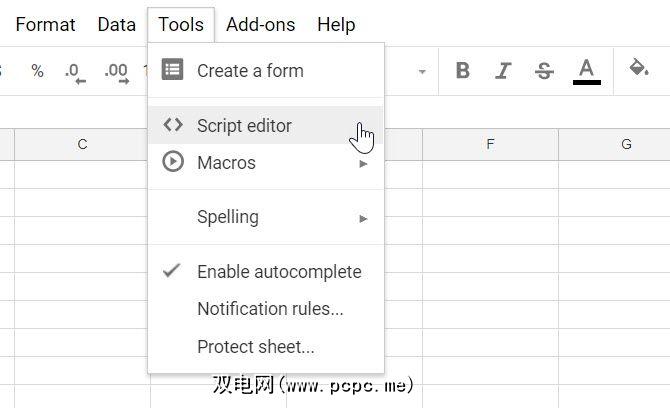Increase decimal places
670x408 pixels.
coord(116,71)
